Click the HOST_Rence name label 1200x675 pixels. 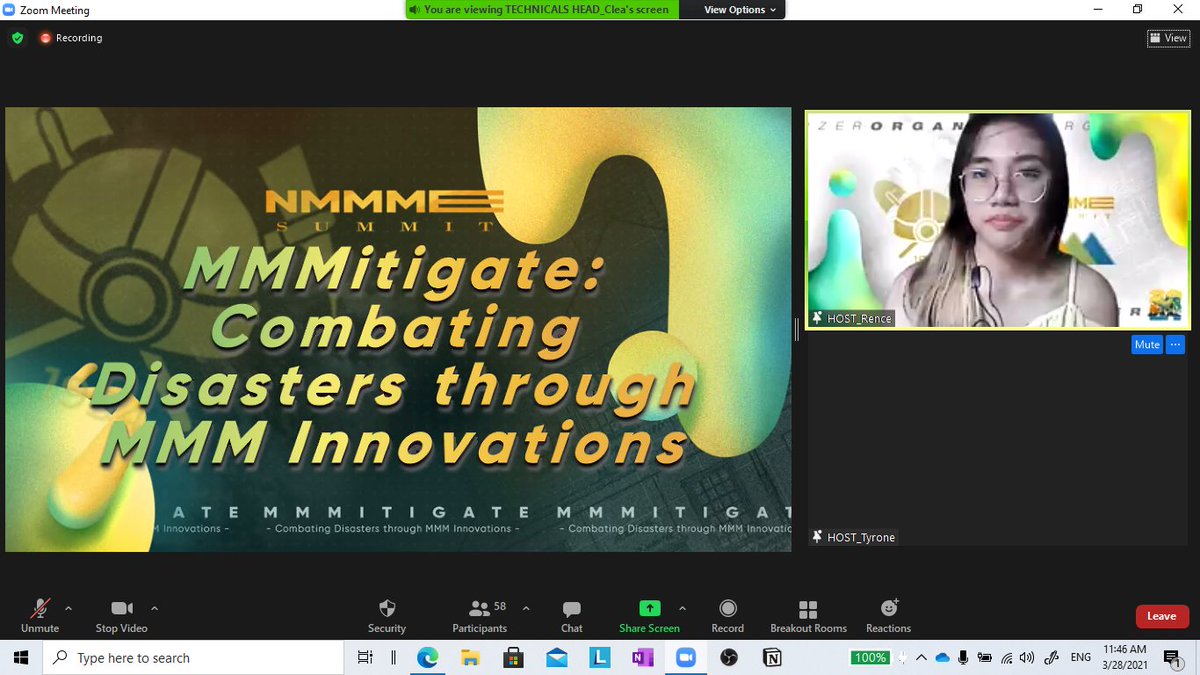coord(852,318)
